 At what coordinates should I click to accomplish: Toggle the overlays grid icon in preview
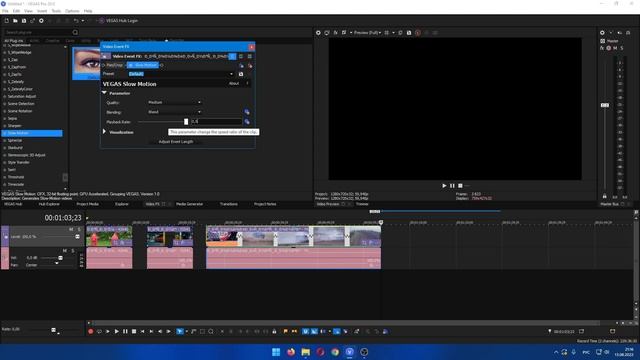[387, 33]
